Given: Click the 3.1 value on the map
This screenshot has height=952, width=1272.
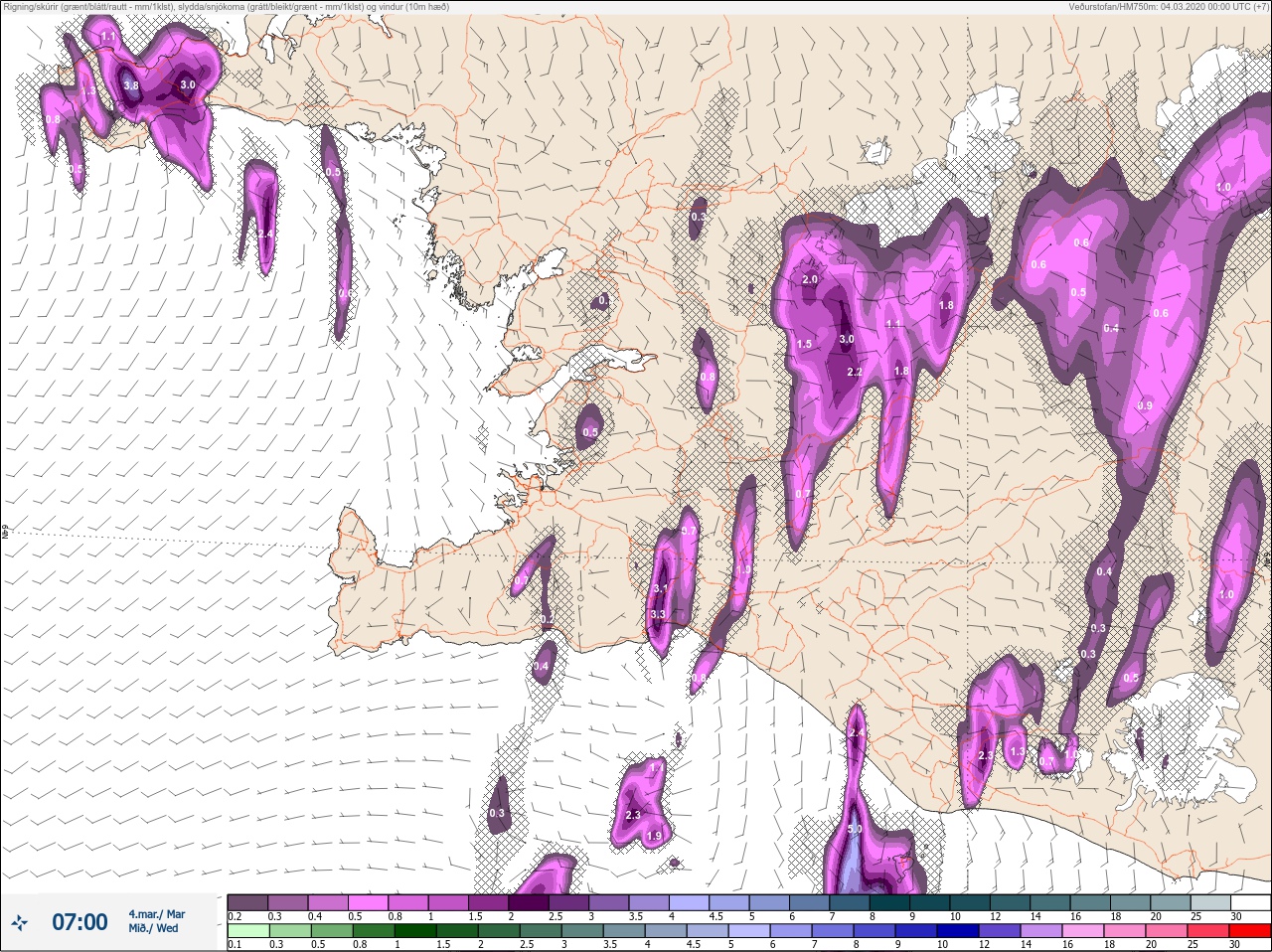Looking at the screenshot, I should click(x=661, y=589).
